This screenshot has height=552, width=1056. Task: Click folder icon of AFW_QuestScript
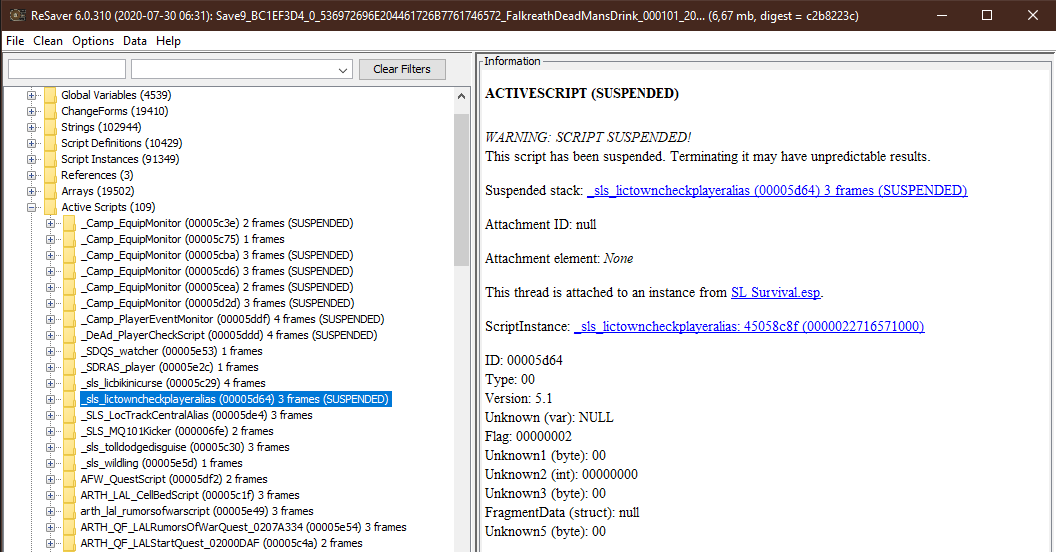69,480
